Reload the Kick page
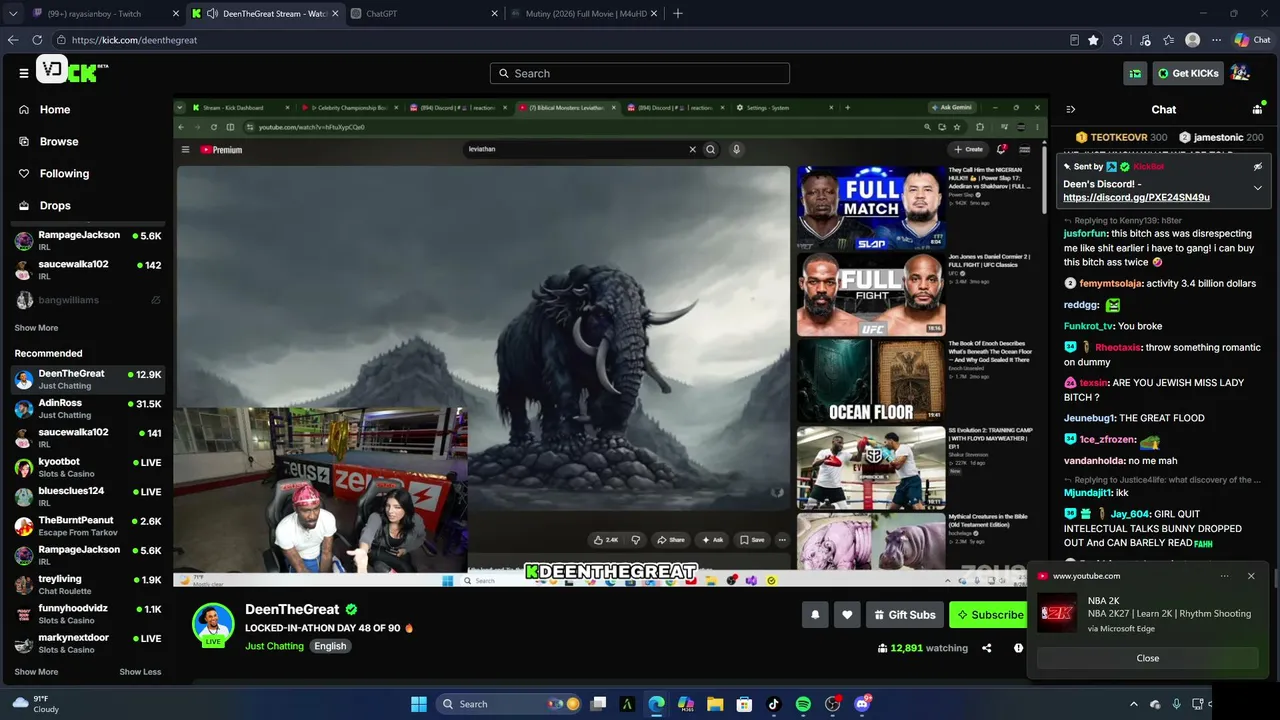This screenshot has height=720, width=1280. 37,40
